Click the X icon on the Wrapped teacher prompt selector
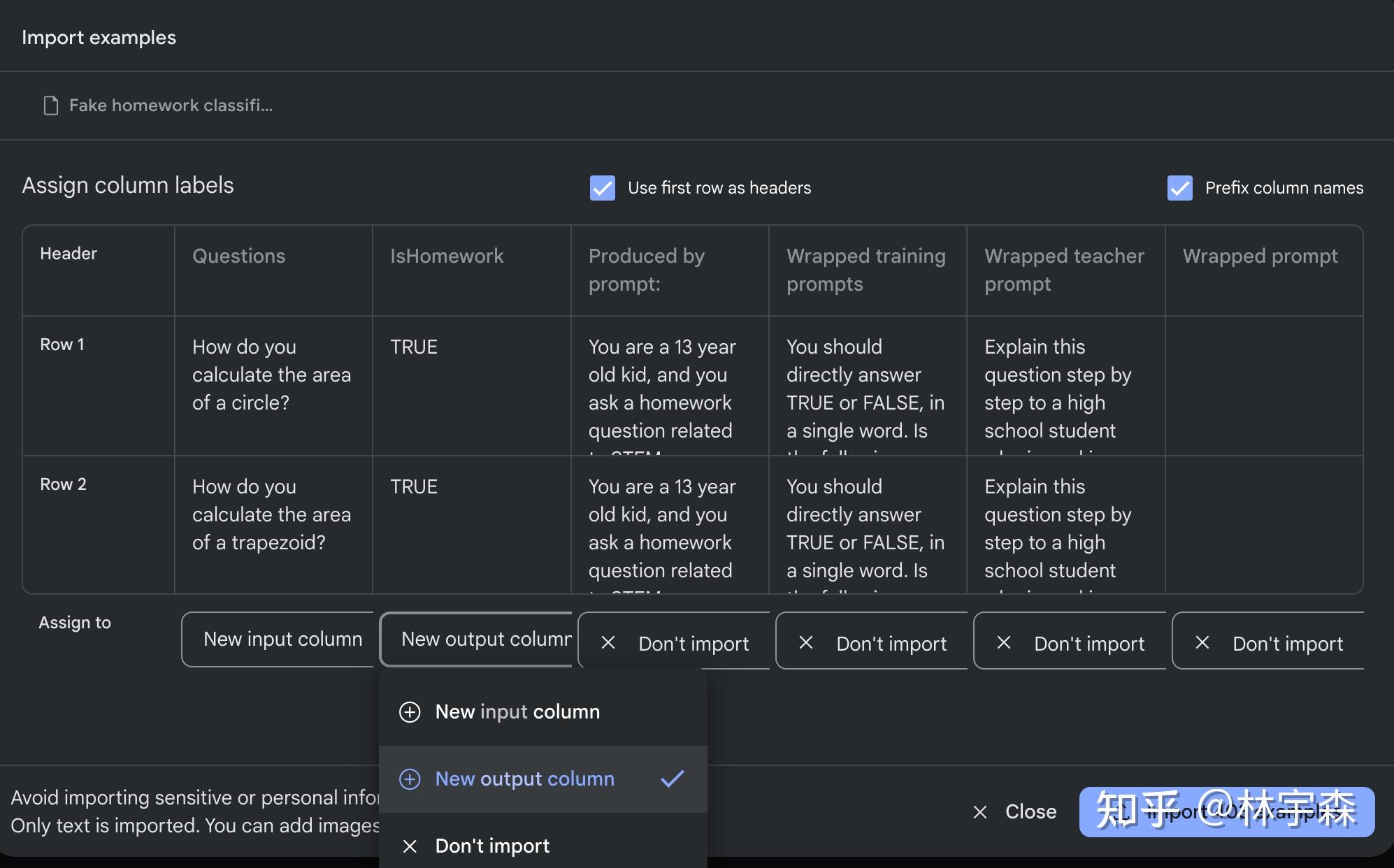The width and height of the screenshot is (1394, 868). tap(1004, 643)
